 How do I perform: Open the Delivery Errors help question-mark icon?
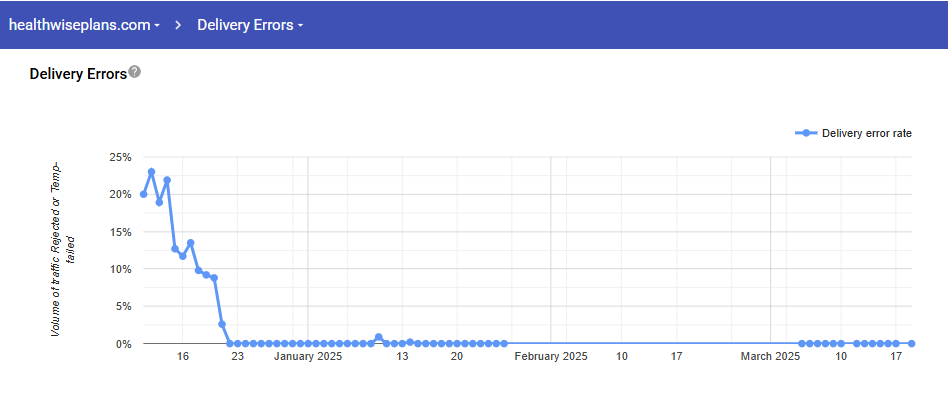tap(135, 72)
